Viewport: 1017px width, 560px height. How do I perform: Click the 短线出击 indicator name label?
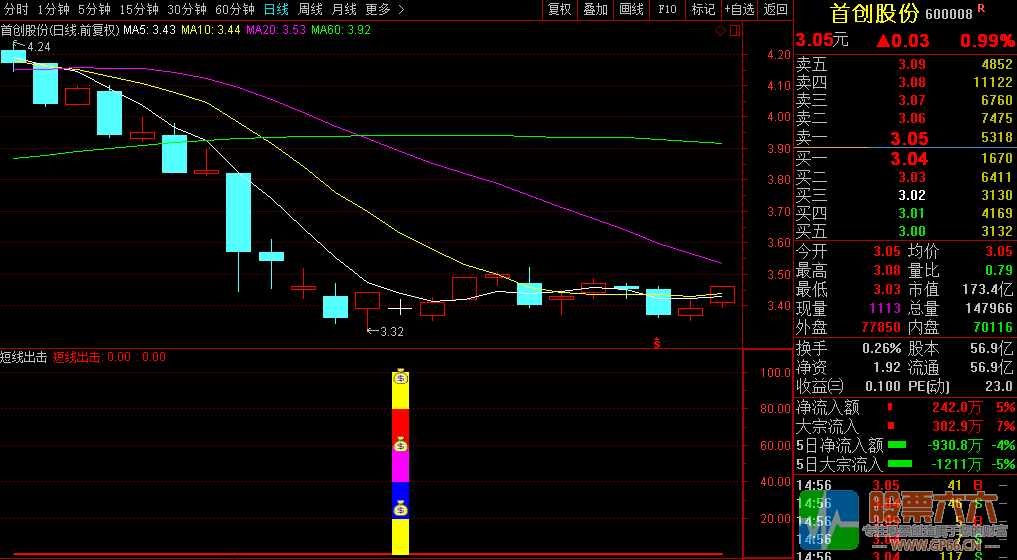click(x=24, y=356)
